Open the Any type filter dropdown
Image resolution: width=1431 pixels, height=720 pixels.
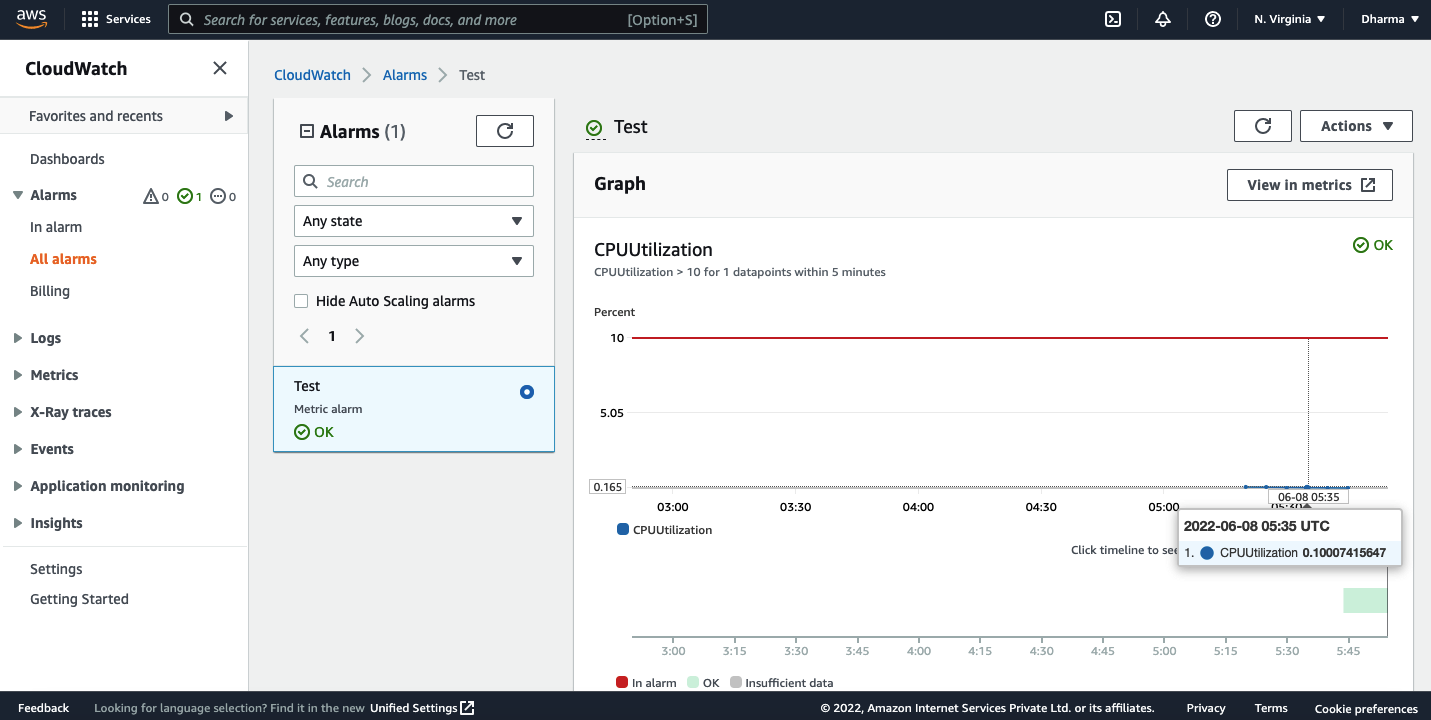click(x=414, y=261)
